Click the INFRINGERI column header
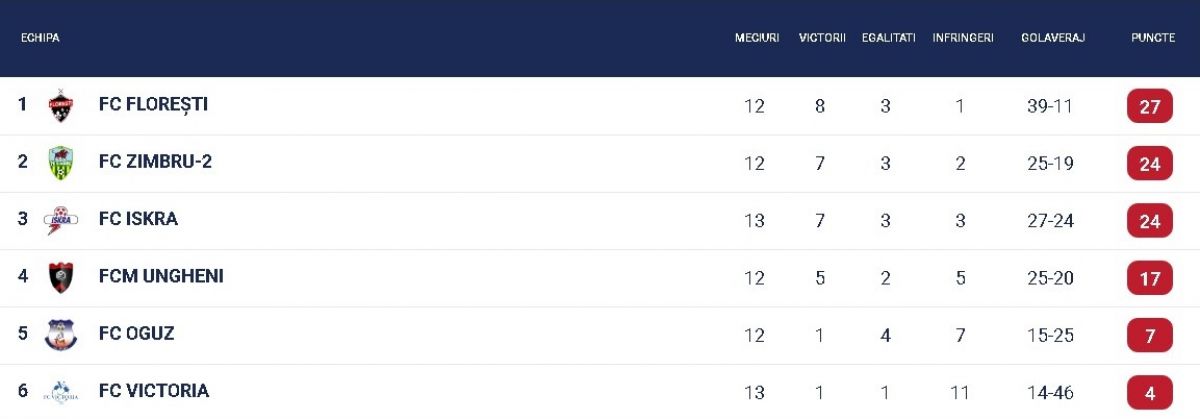This screenshot has height=419, width=1200. click(x=962, y=38)
